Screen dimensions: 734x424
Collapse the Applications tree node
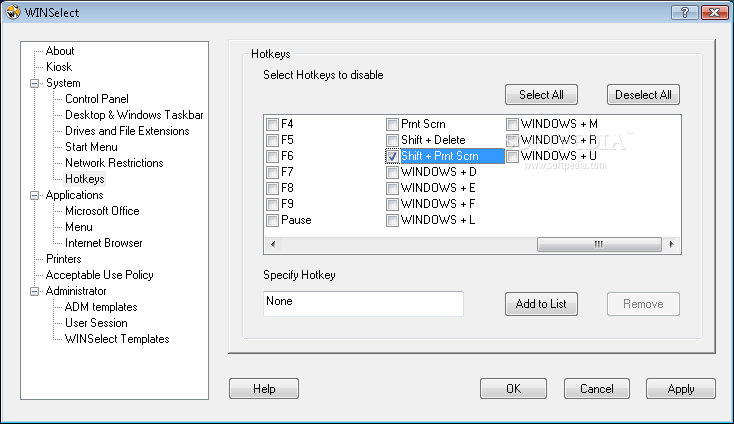(x=35, y=196)
